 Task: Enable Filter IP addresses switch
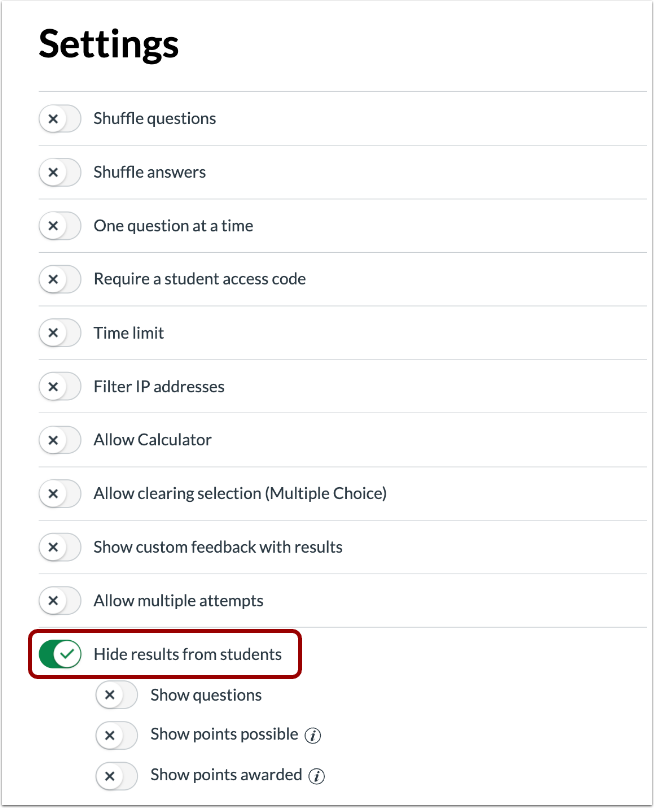(59, 386)
